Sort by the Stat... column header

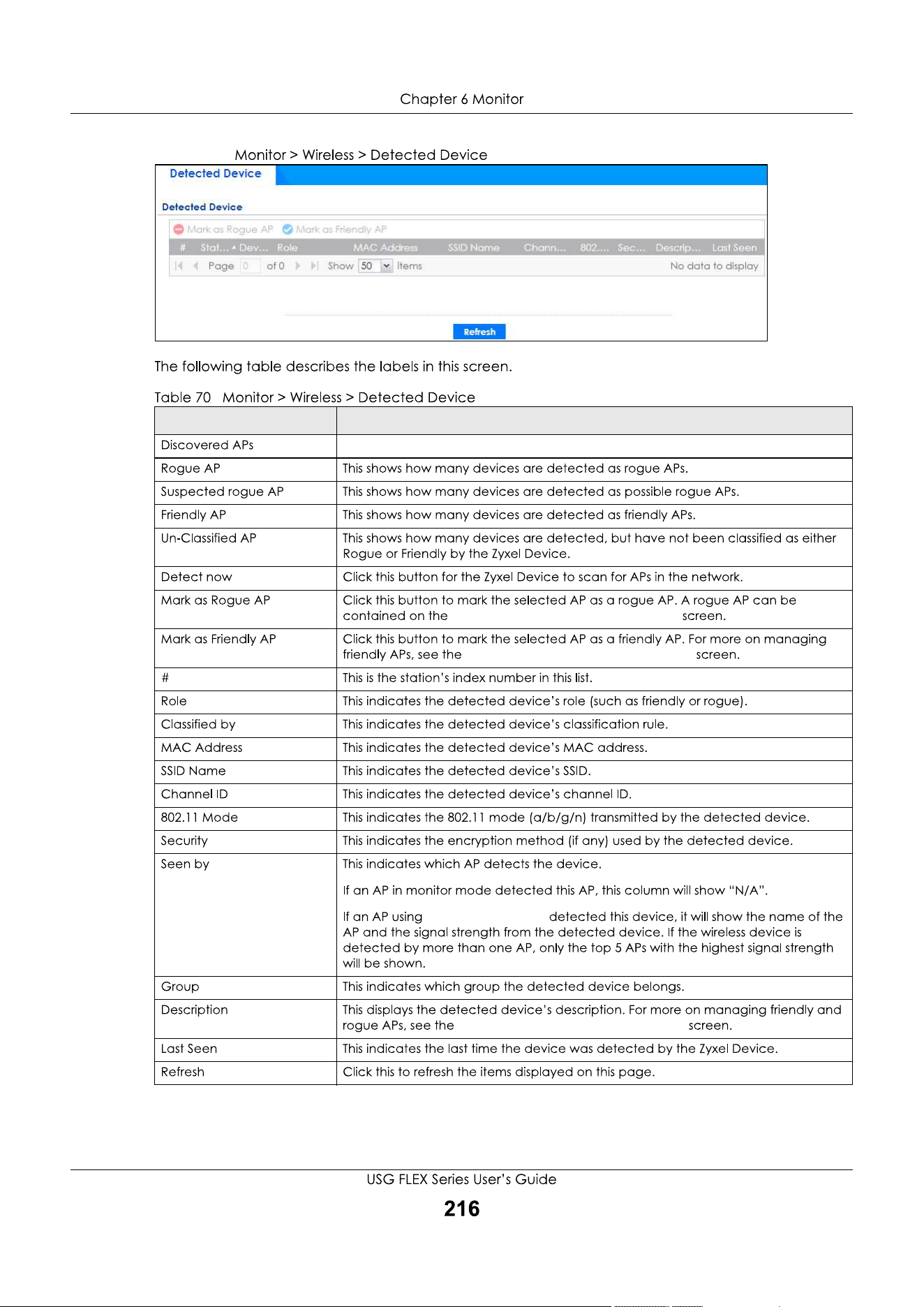pos(215,248)
